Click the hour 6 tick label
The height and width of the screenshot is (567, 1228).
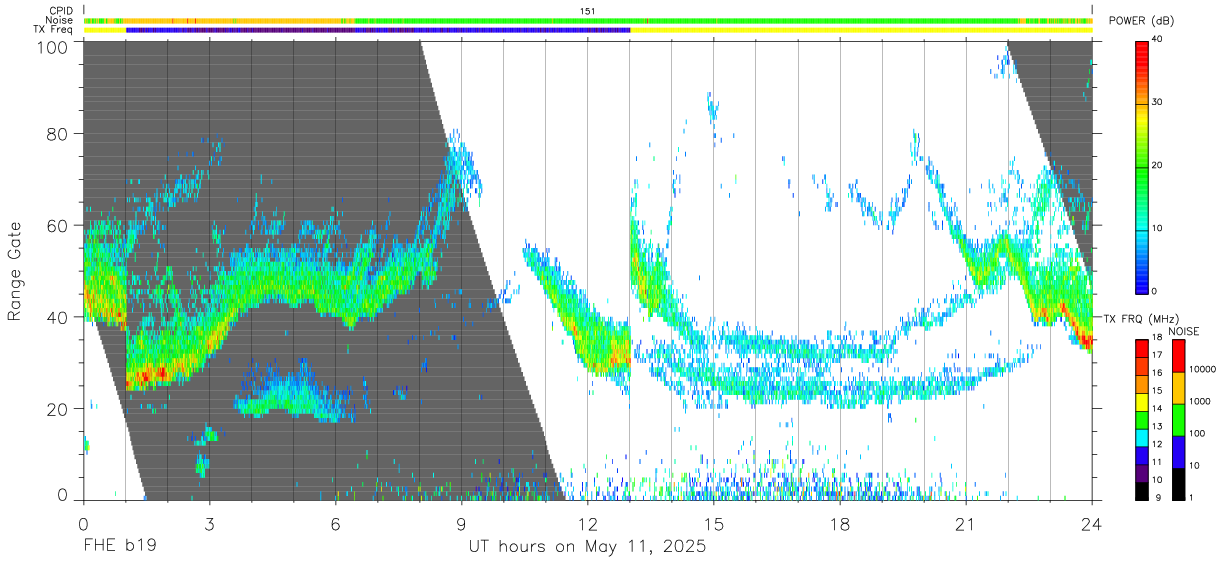335,523
